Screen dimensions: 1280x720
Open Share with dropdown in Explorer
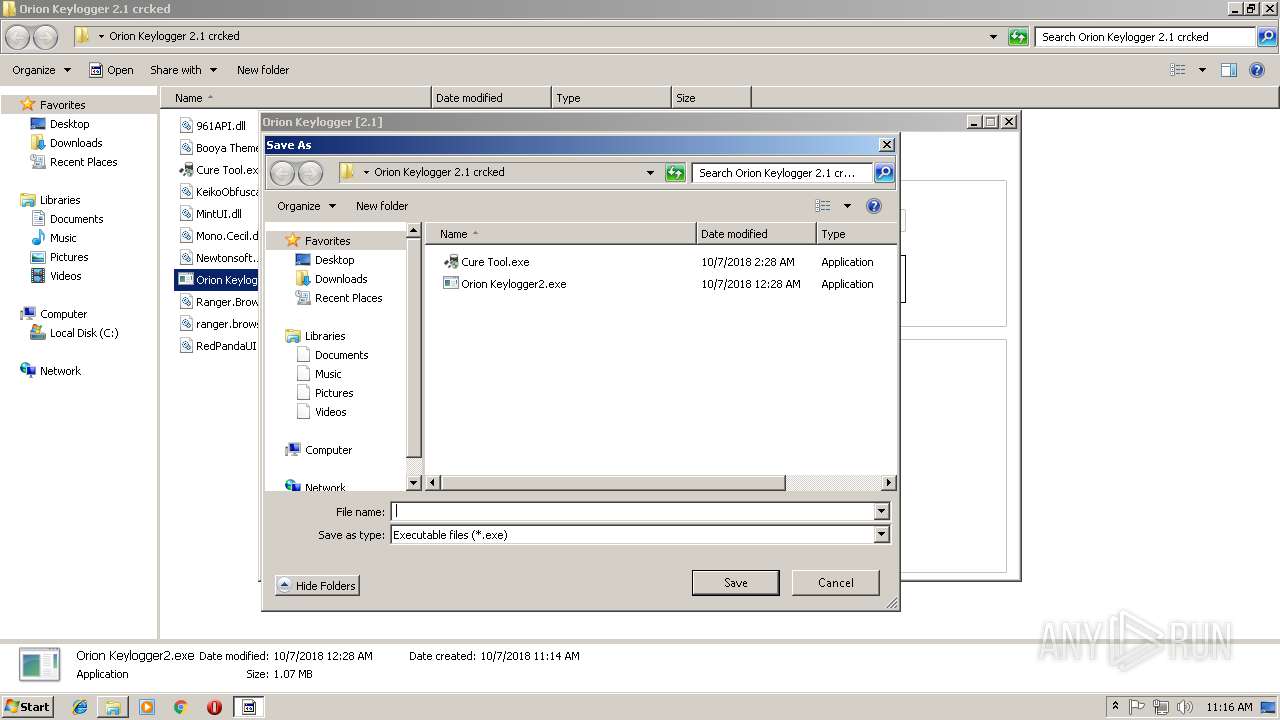tap(183, 70)
